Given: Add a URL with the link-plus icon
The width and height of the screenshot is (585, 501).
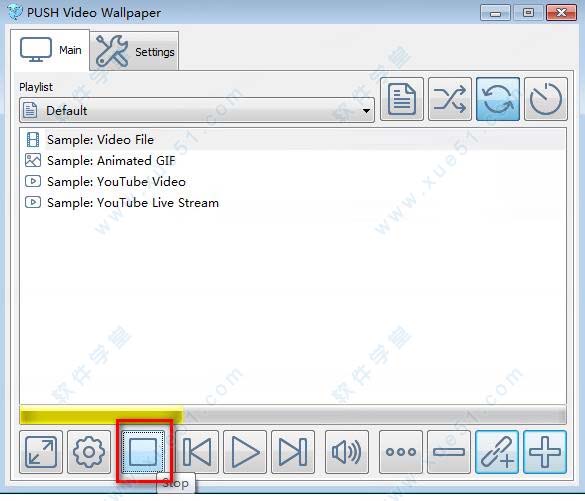Looking at the screenshot, I should tap(497, 452).
